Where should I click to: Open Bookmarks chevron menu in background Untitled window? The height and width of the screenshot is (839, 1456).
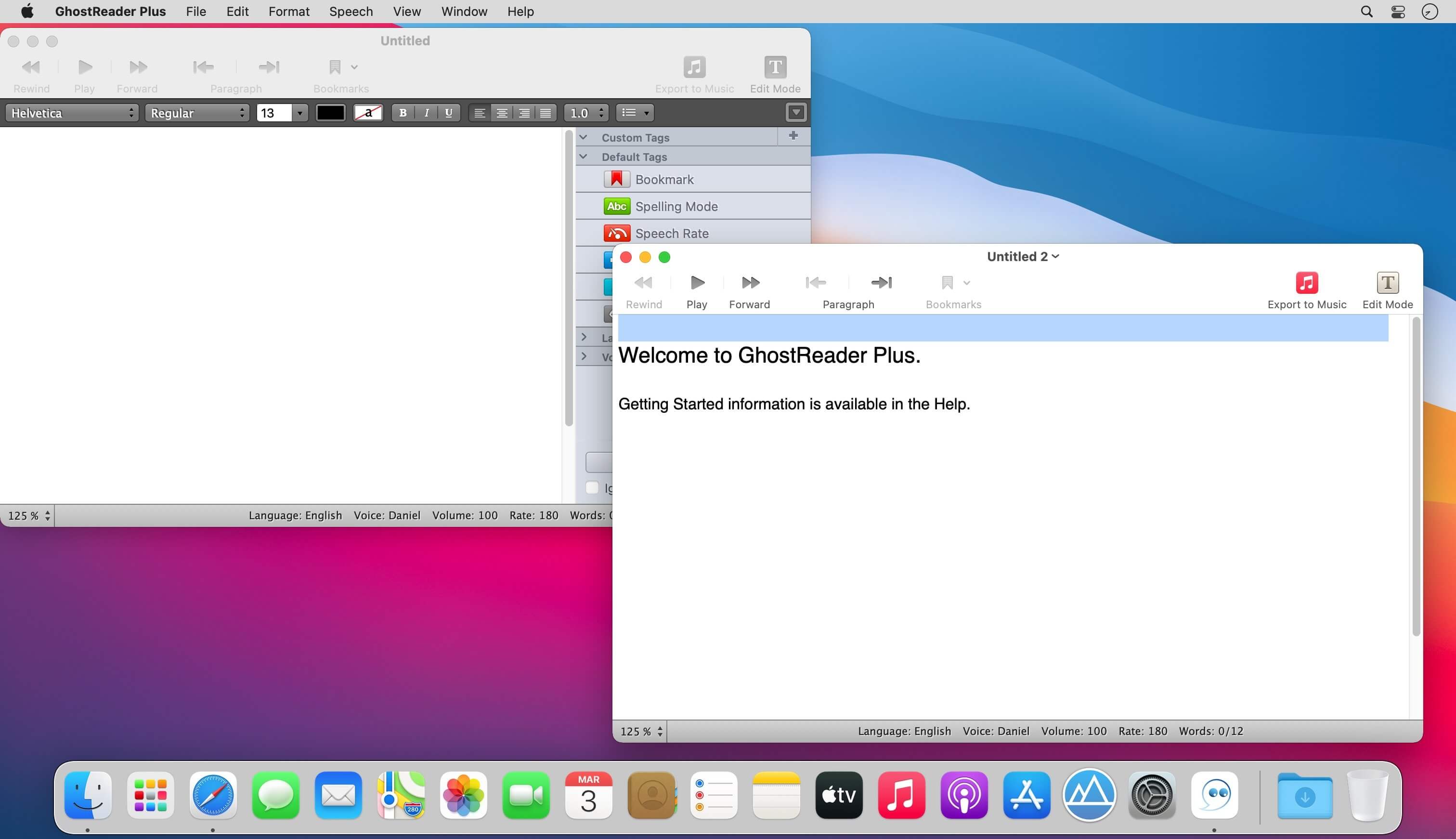354,67
